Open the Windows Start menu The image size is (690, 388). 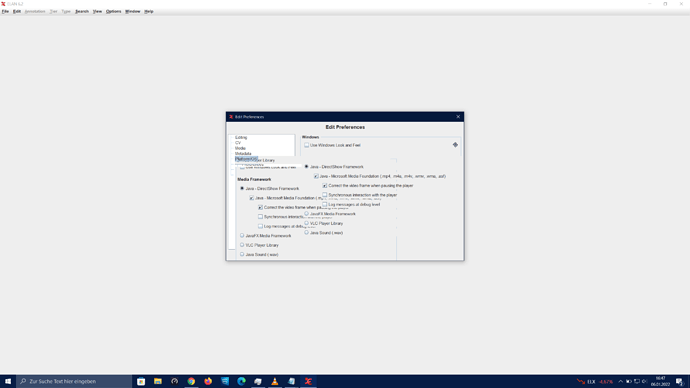tap(7, 381)
